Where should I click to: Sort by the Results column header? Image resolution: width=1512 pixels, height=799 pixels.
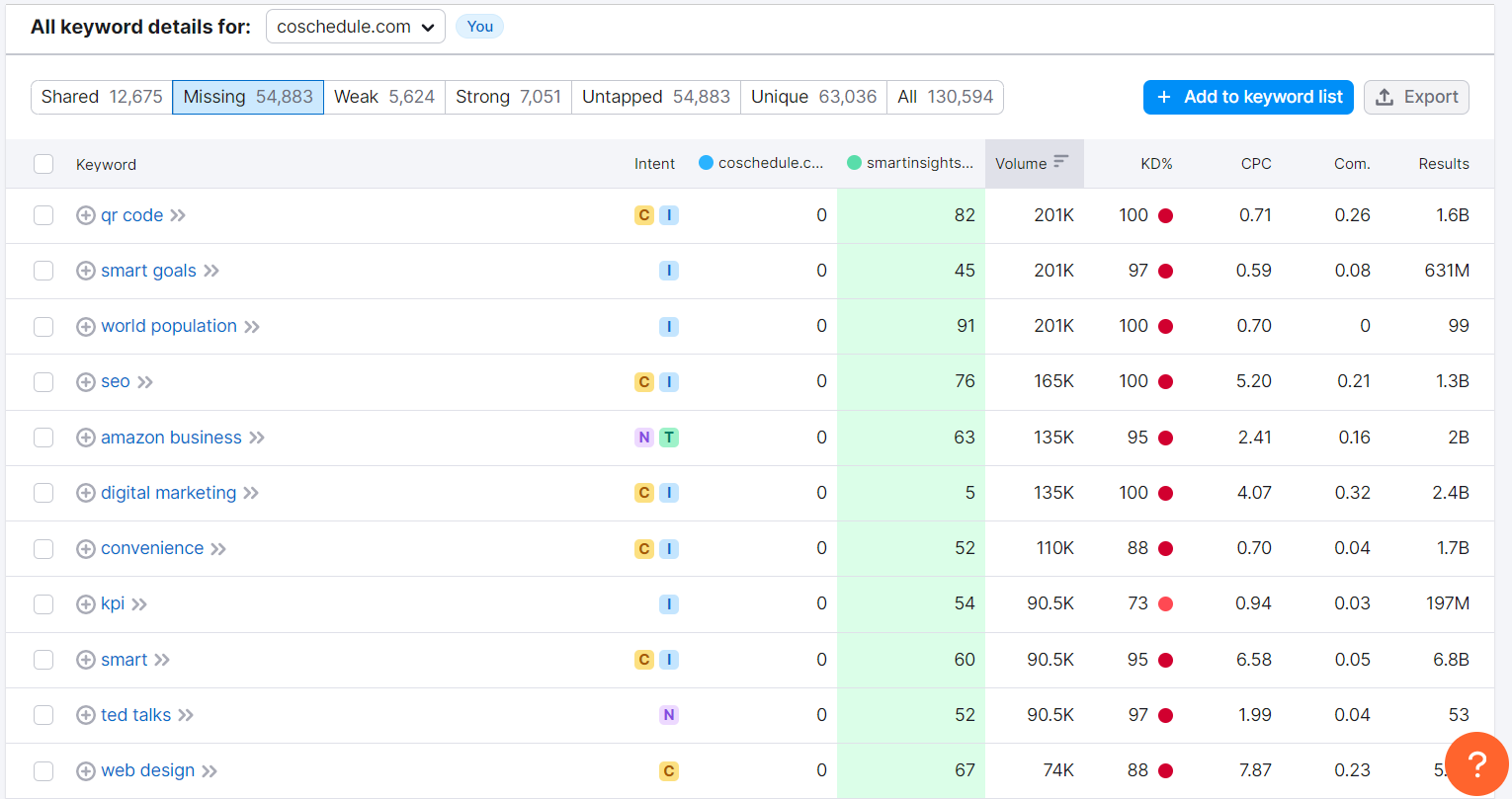pos(1444,164)
